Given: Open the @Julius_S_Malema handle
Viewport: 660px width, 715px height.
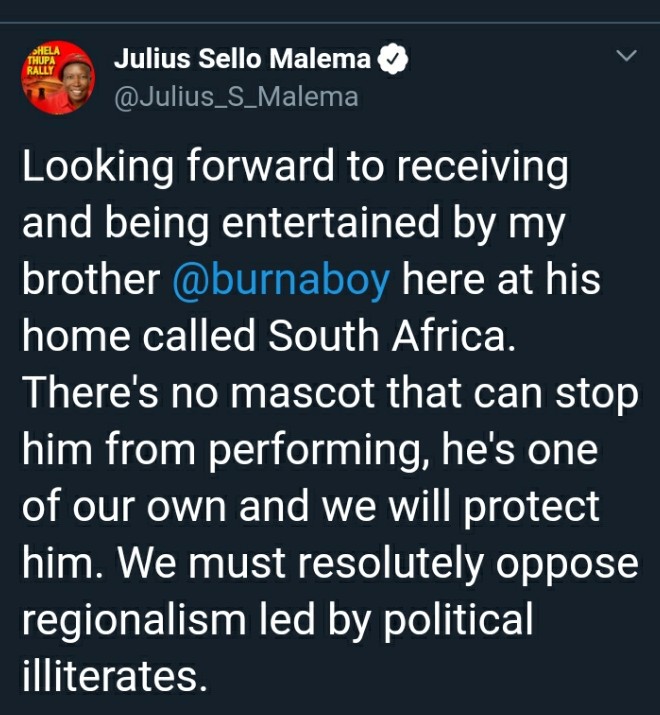Looking at the screenshot, I should (236, 97).
